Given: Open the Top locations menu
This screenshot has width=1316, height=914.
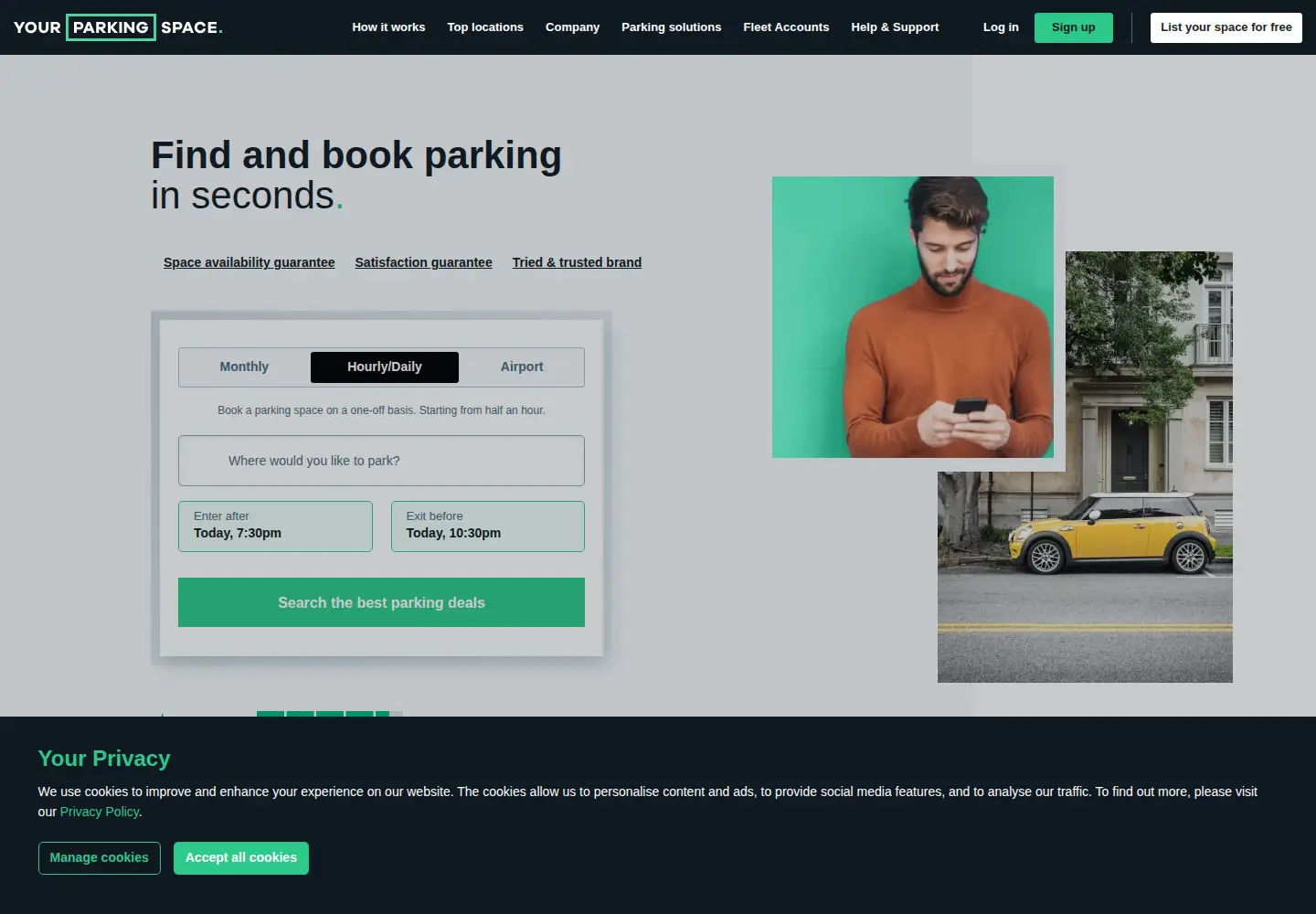Looking at the screenshot, I should (x=485, y=27).
